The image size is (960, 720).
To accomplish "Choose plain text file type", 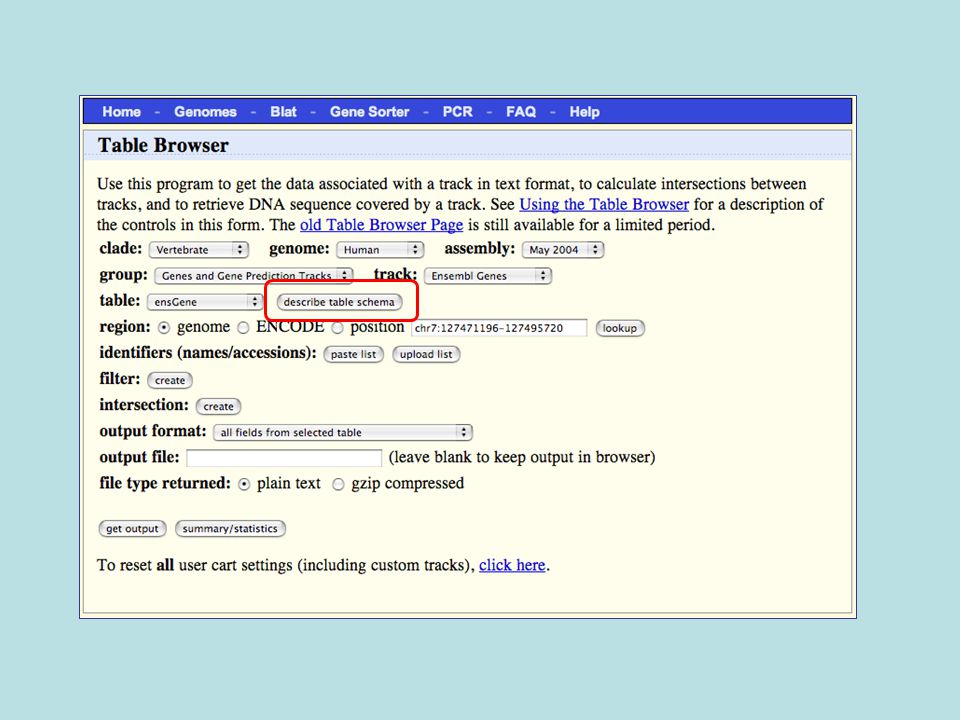I will point(244,484).
